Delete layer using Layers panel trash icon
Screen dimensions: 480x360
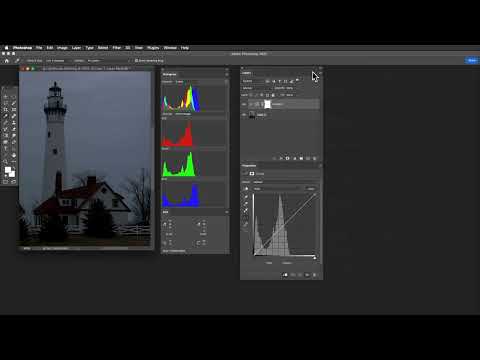click(314, 158)
